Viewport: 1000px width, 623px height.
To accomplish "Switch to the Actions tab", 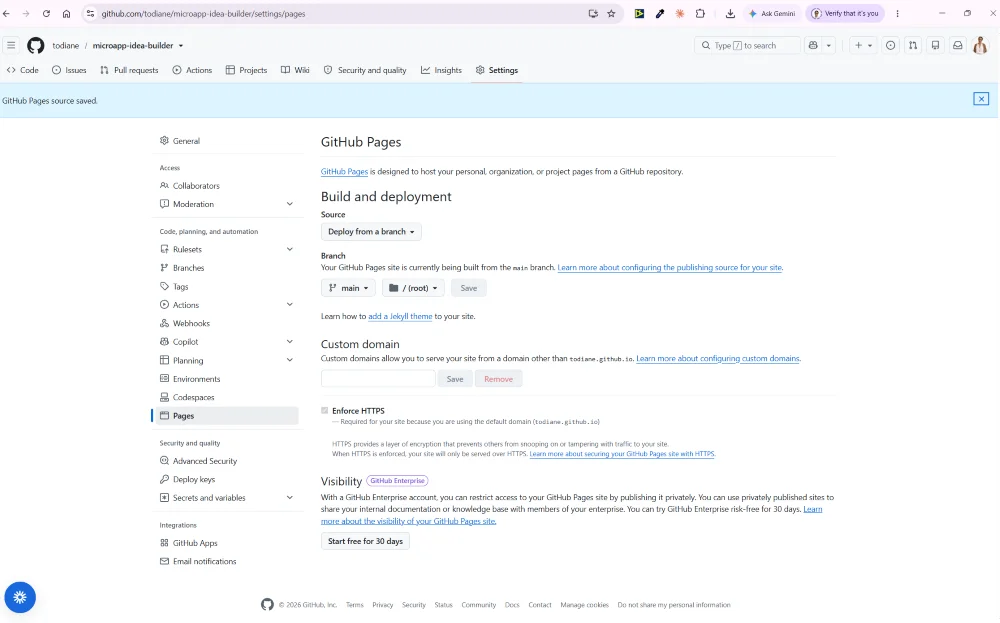I will click(192, 70).
